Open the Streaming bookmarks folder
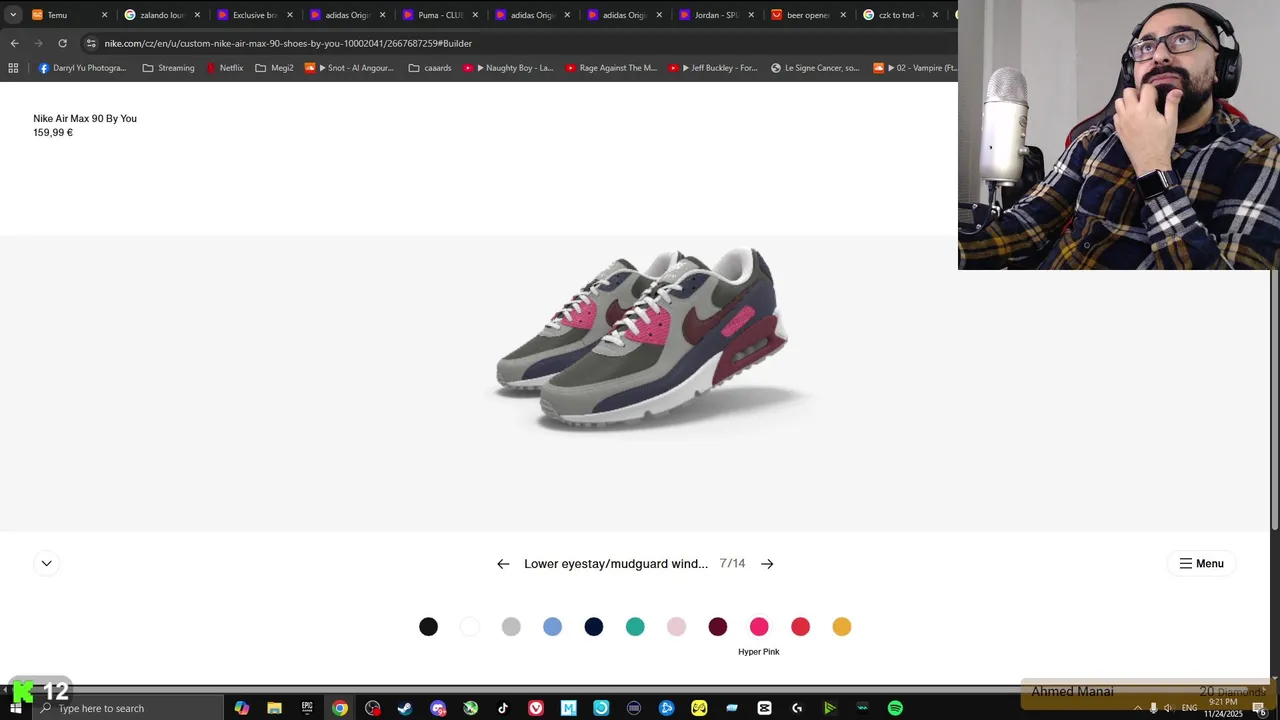The image size is (1280, 720). [168, 68]
